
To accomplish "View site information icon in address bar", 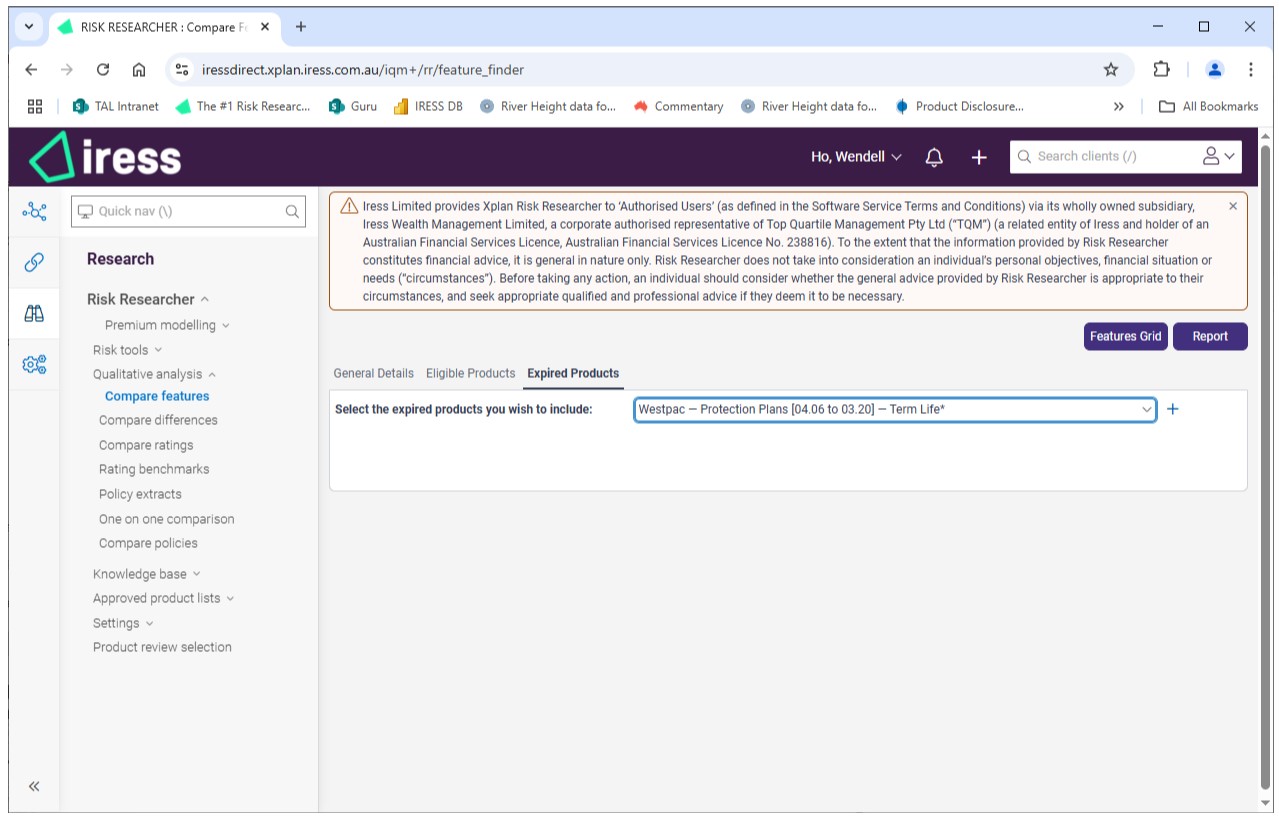I will (x=181, y=70).
